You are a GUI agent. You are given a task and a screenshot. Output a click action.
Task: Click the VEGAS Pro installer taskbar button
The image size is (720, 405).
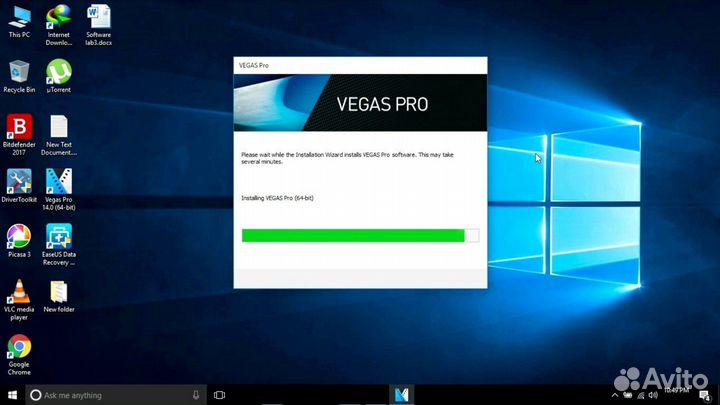pos(402,395)
